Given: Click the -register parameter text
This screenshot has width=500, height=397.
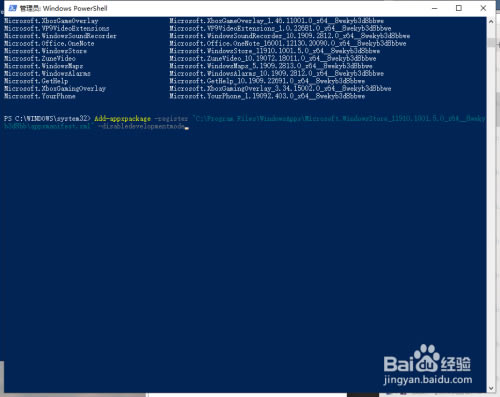Looking at the screenshot, I should (x=171, y=118).
